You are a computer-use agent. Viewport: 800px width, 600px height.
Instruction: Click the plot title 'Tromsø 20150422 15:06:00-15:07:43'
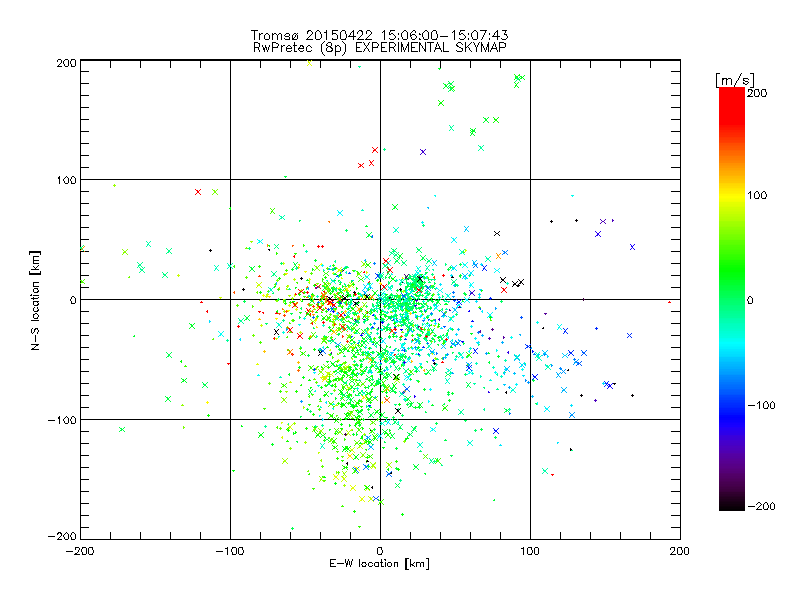click(x=379, y=35)
